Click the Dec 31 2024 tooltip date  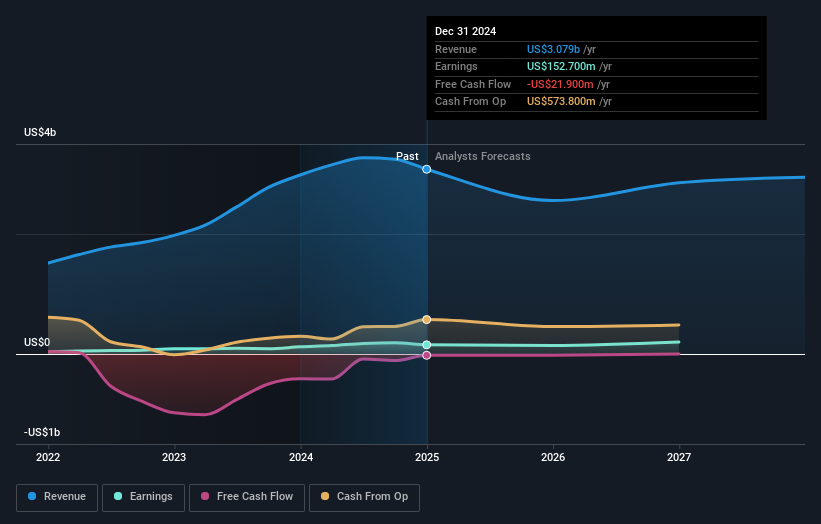(x=465, y=31)
